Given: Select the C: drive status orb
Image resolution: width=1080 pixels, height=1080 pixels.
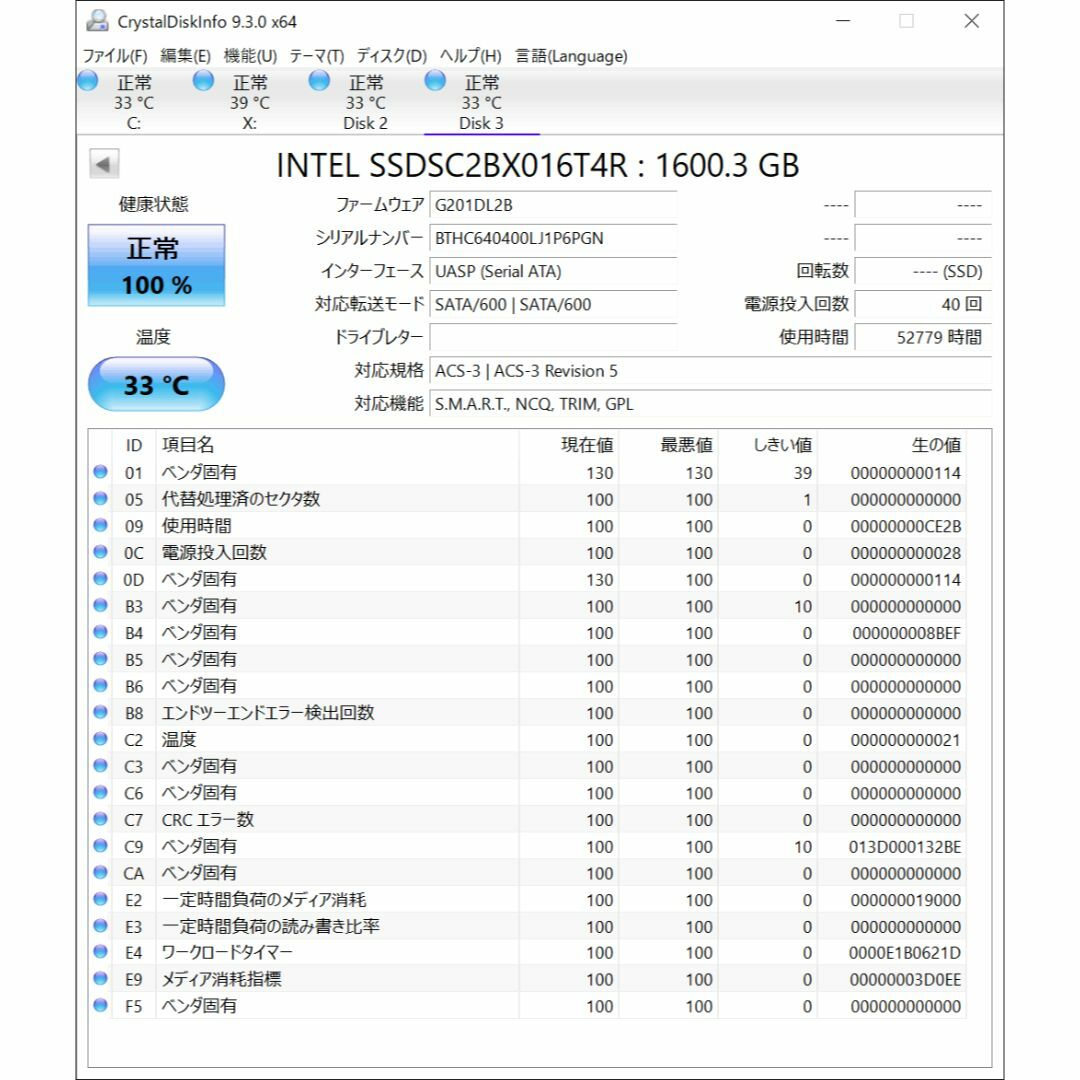Looking at the screenshot, I should click(87, 81).
